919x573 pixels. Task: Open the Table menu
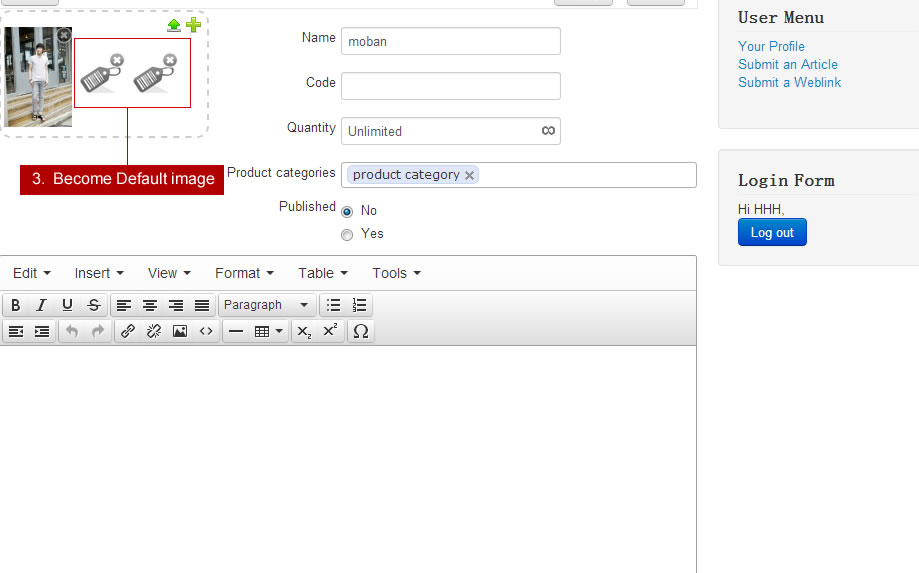tap(323, 274)
